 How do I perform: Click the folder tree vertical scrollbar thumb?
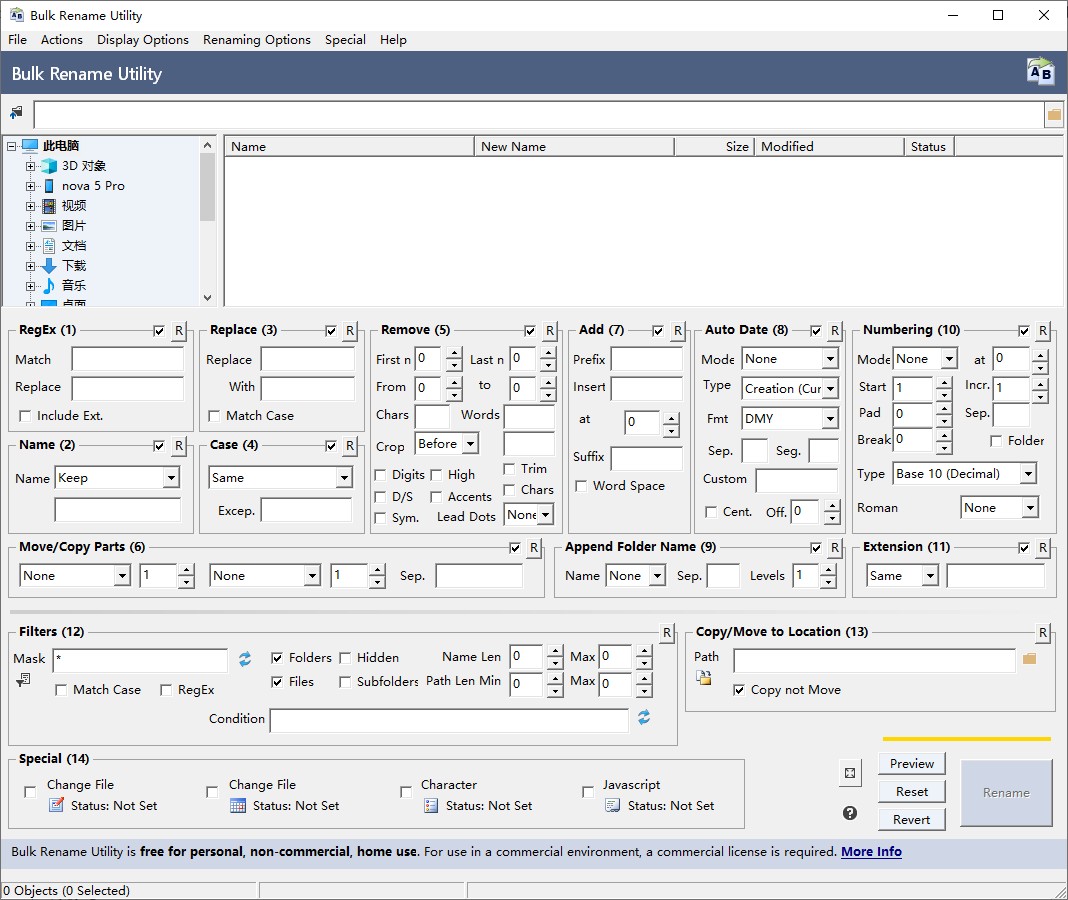point(208,187)
